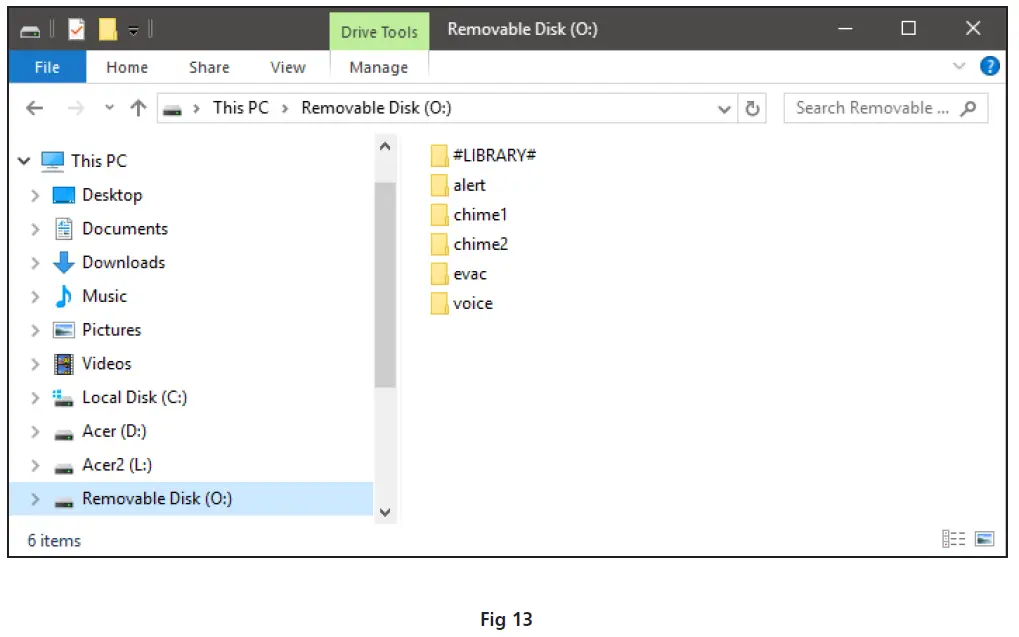This screenshot has width=1019, height=637.
Task: Refresh the folder view
Action: (x=752, y=109)
